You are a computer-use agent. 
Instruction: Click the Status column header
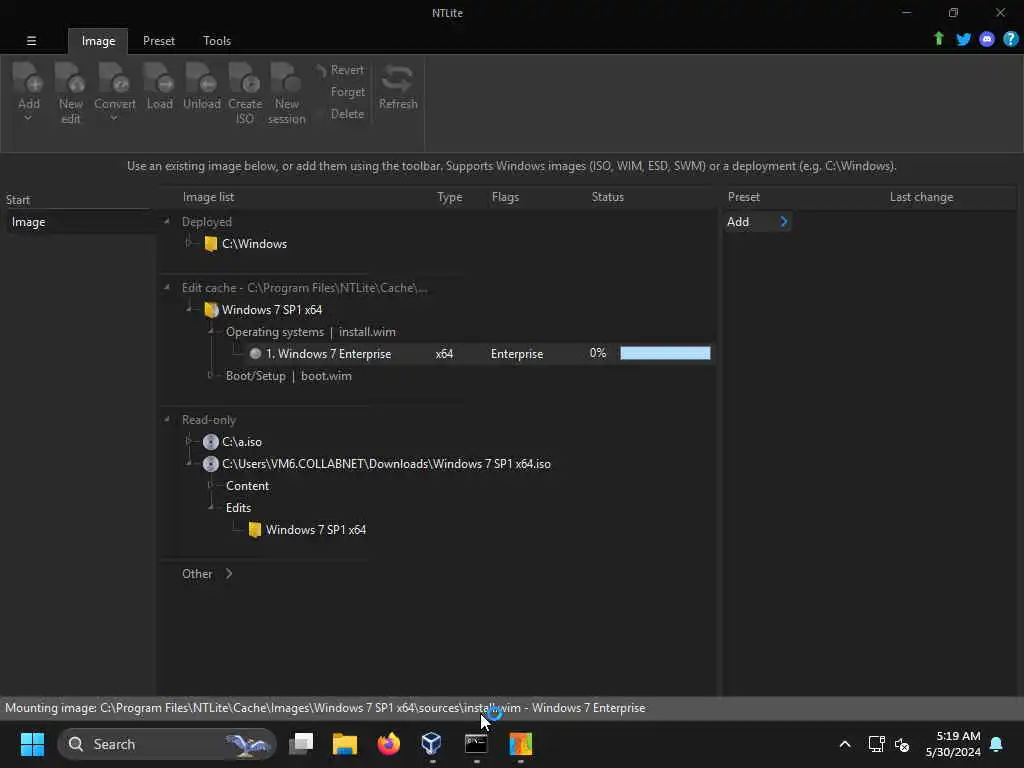point(607,197)
